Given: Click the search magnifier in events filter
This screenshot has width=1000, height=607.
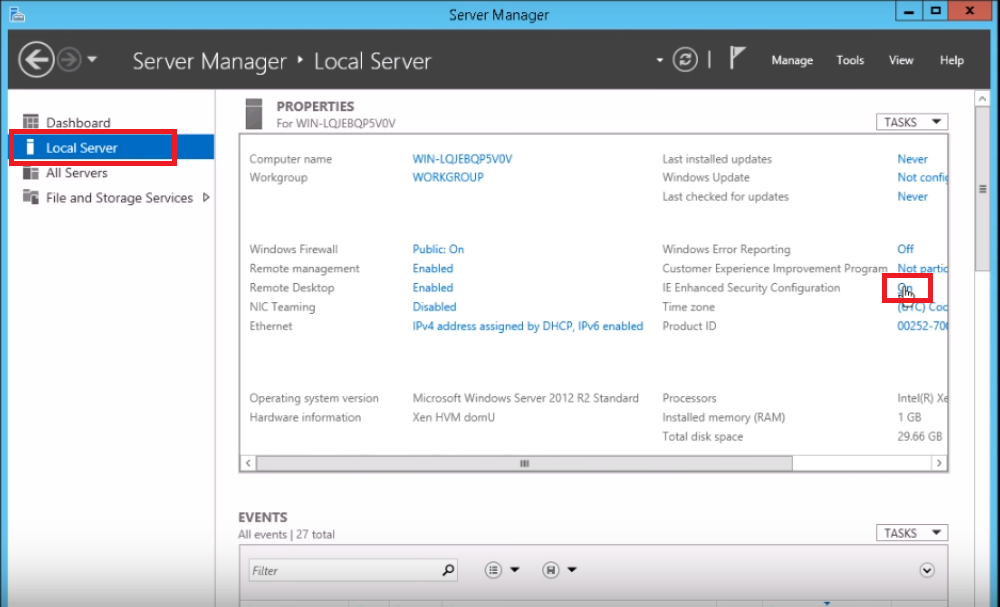Looking at the screenshot, I should click(448, 570).
